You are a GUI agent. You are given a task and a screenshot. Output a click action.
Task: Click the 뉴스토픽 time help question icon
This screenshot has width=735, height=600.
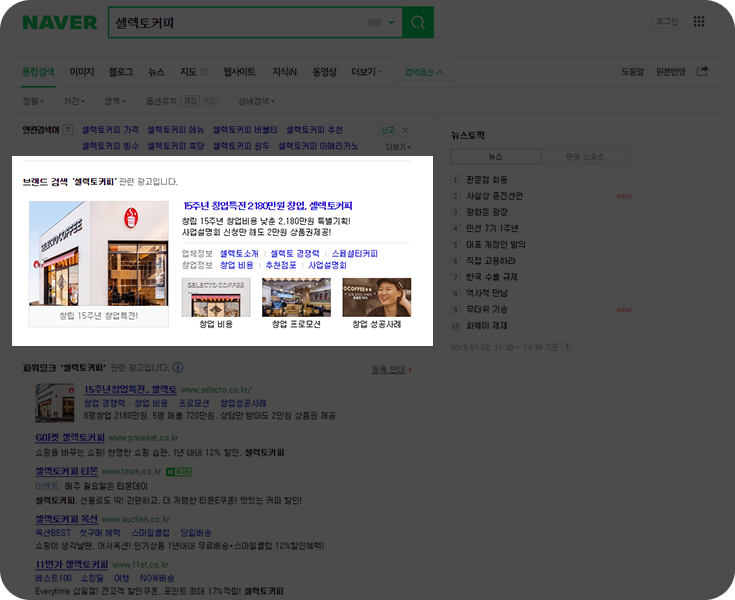(x=567, y=347)
